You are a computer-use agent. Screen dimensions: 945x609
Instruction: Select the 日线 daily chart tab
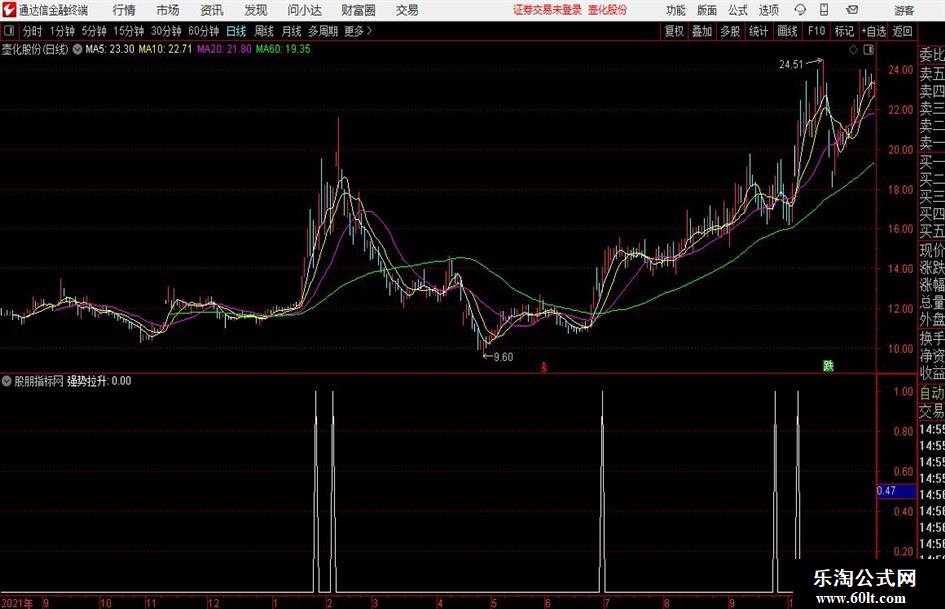point(236,31)
